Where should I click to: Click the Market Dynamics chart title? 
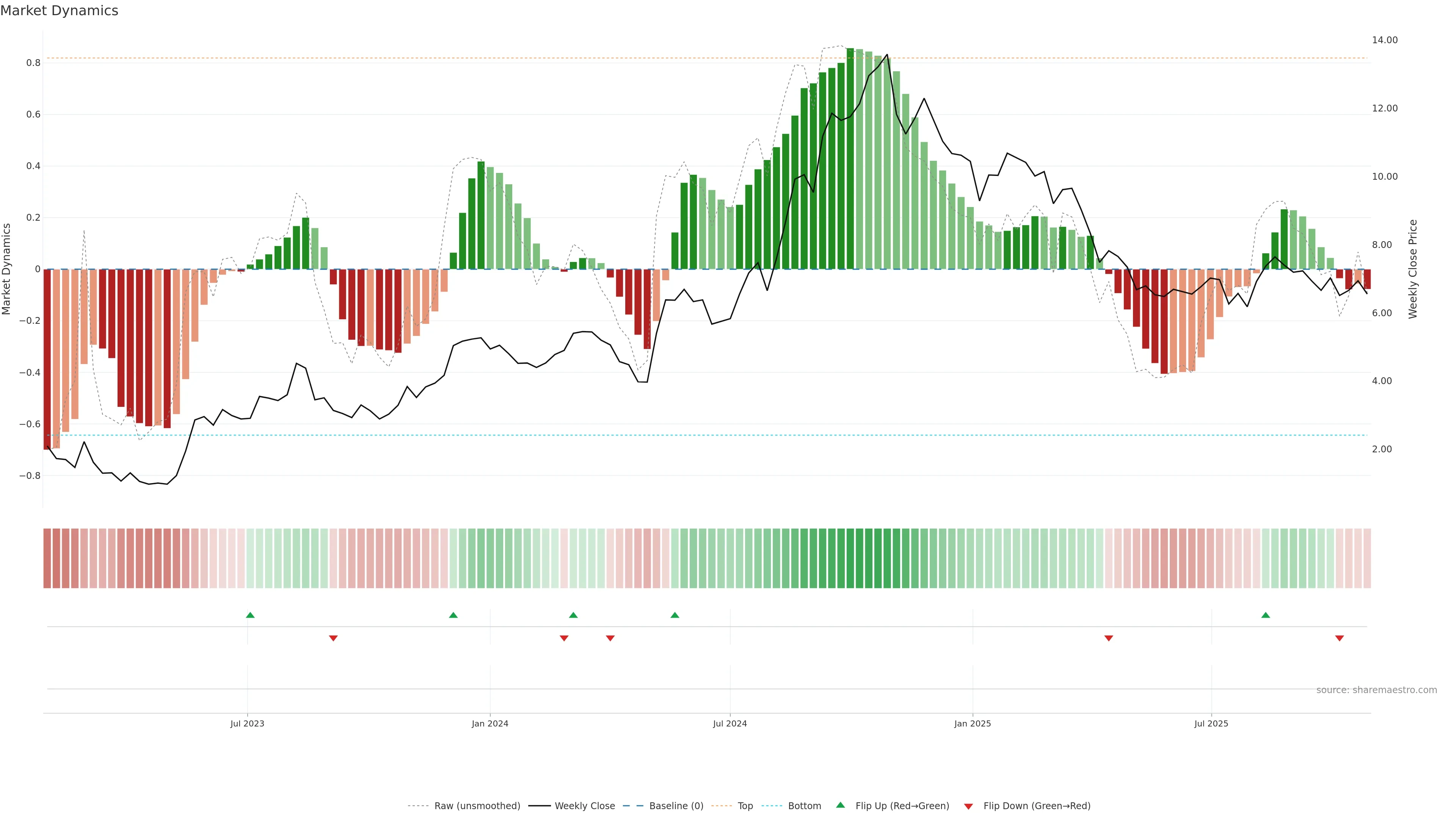pos(60,11)
